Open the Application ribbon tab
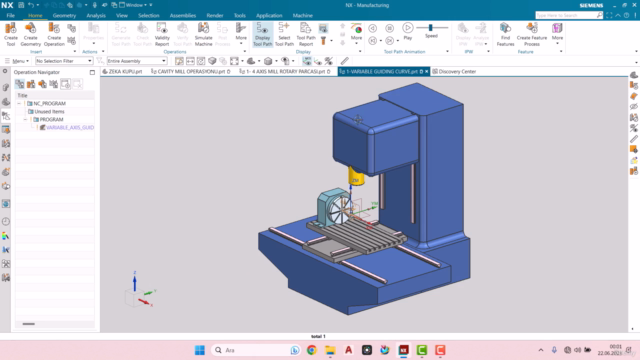 pyautogui.click(x=269, y=16)
